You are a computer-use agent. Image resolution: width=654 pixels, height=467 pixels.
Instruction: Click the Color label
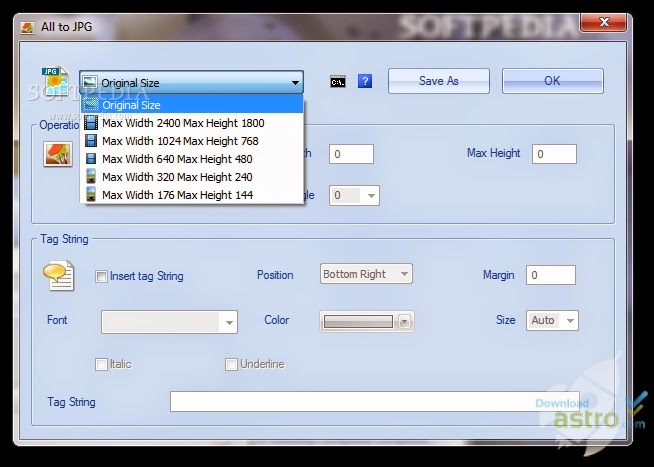click(277, 320)
